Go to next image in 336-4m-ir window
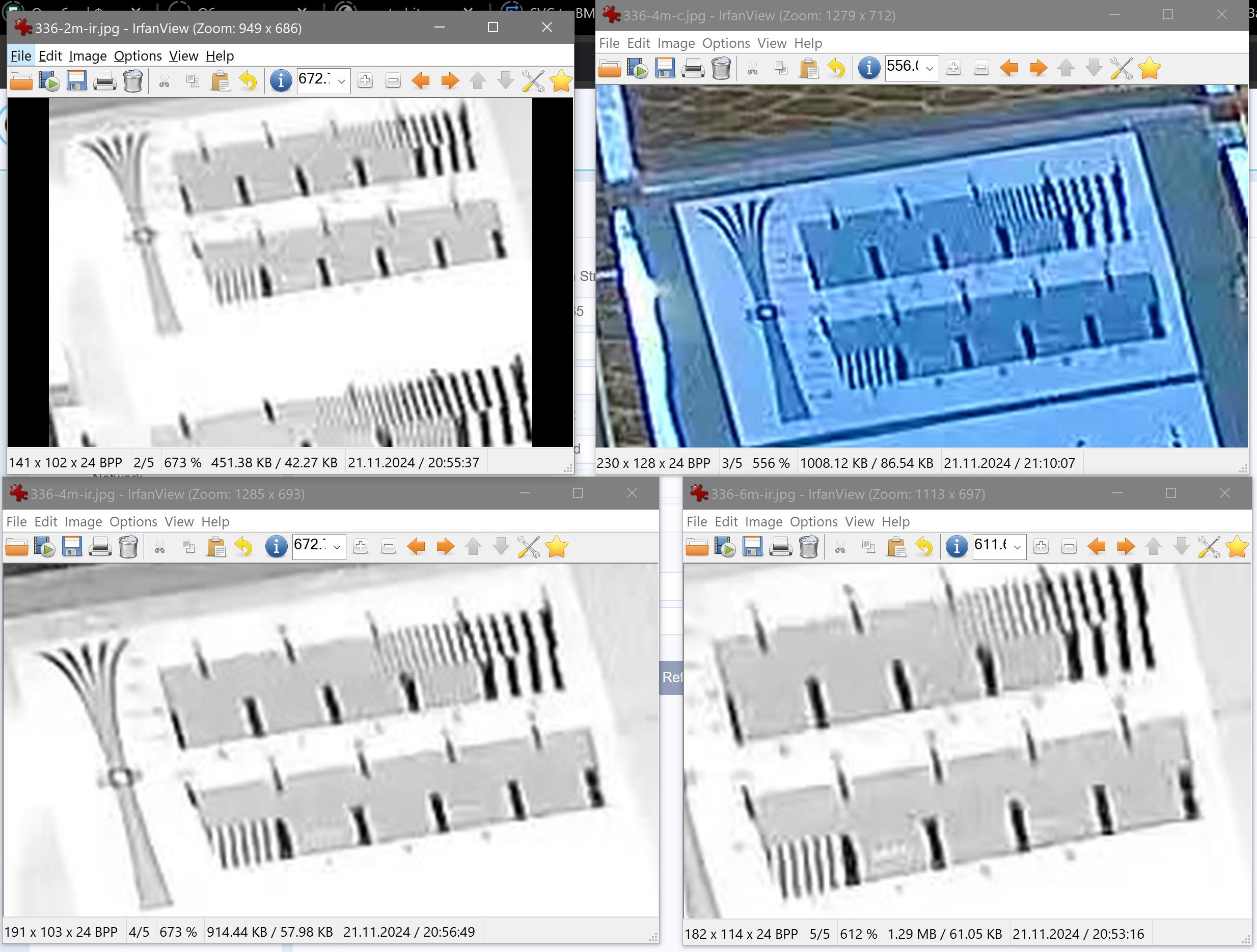The height and width of the screenshot is (952, 1257). (x=445, y=547)
